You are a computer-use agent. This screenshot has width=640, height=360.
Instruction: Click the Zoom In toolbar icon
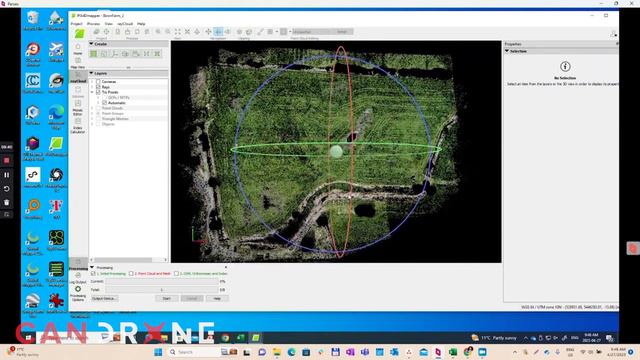158,32
